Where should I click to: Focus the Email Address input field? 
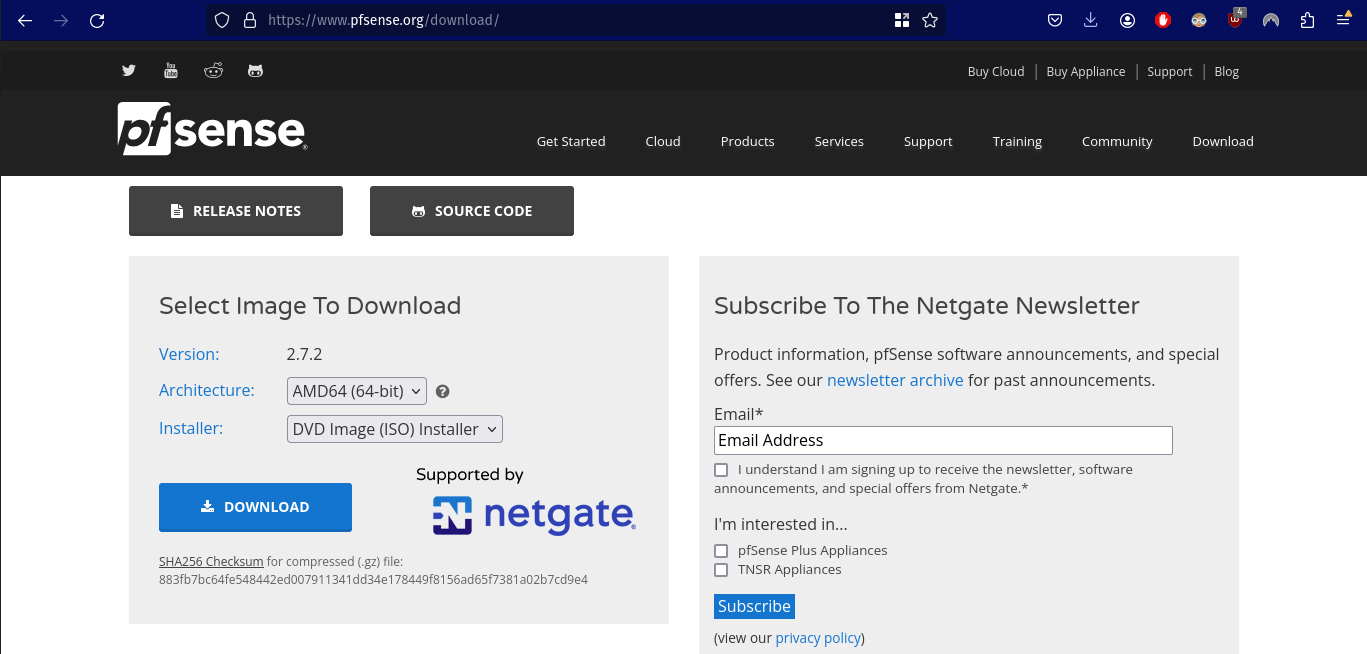point(943,440)
